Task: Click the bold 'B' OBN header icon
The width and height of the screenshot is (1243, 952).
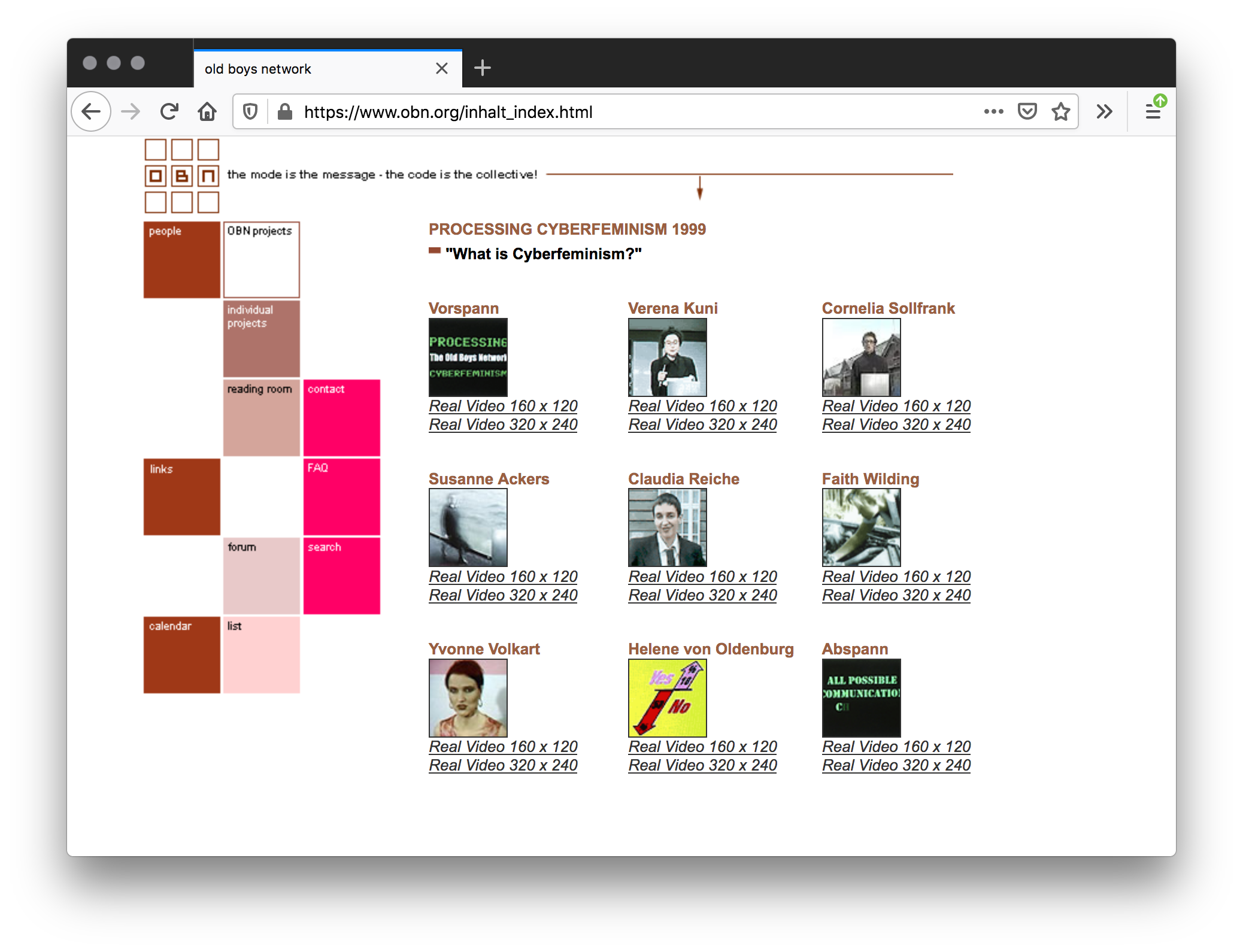Action: [182, 176]
